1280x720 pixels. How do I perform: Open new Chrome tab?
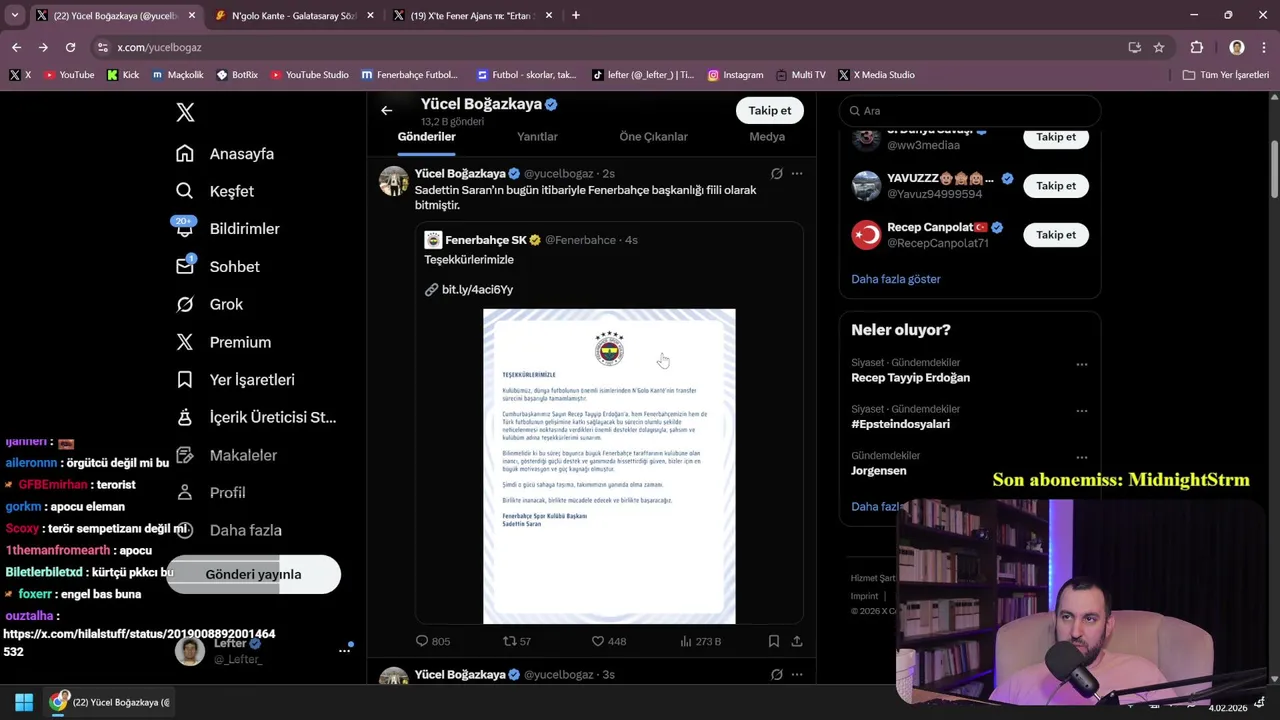coord(576,15)
